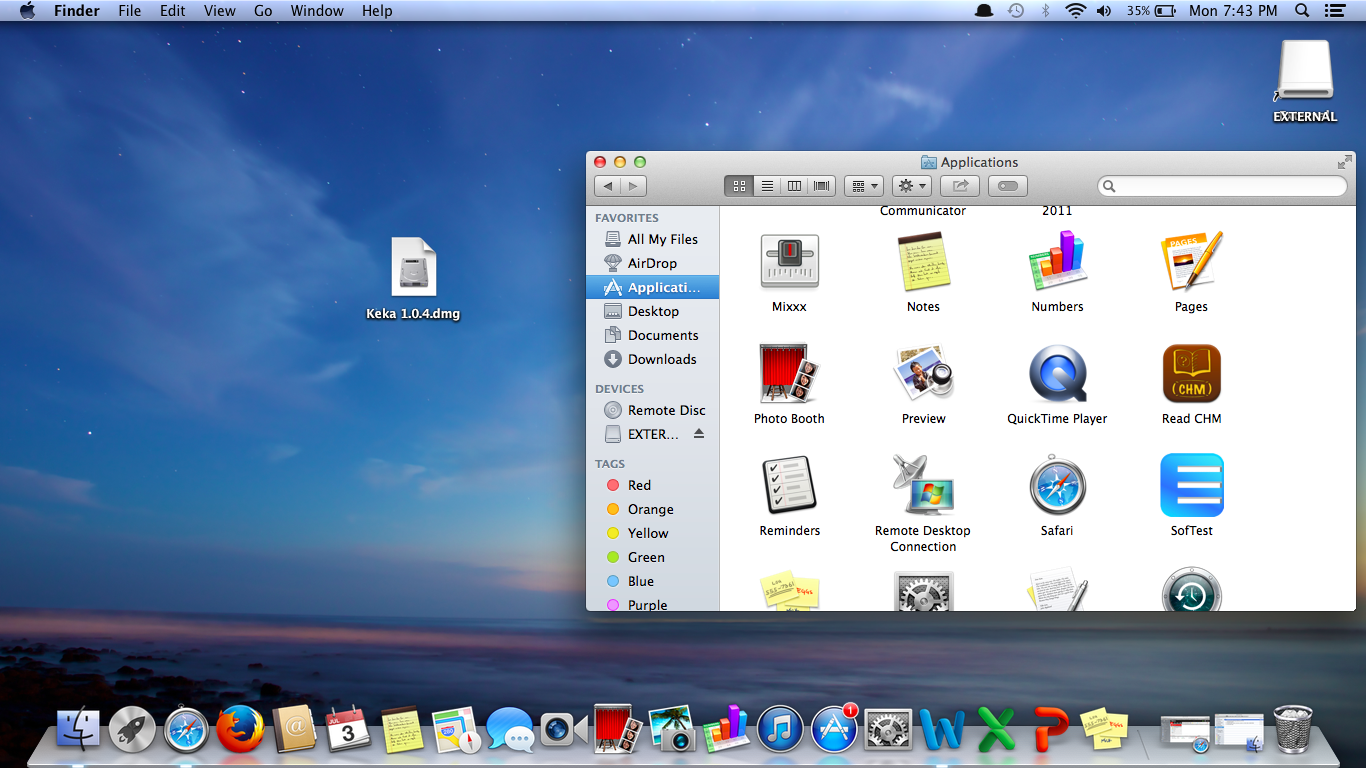Select the Preview app icon
Screen dimensions: 1366x768
(x=923, y=375)
